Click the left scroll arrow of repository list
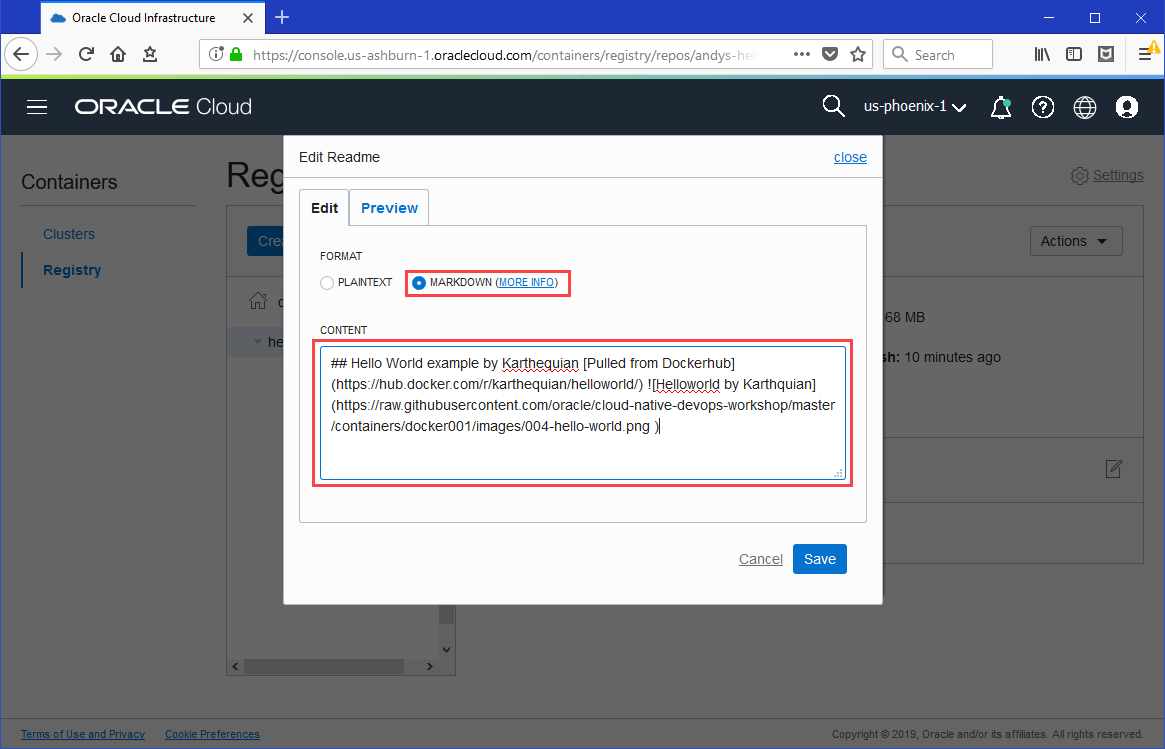1165x749 pixels. [235, 667]
